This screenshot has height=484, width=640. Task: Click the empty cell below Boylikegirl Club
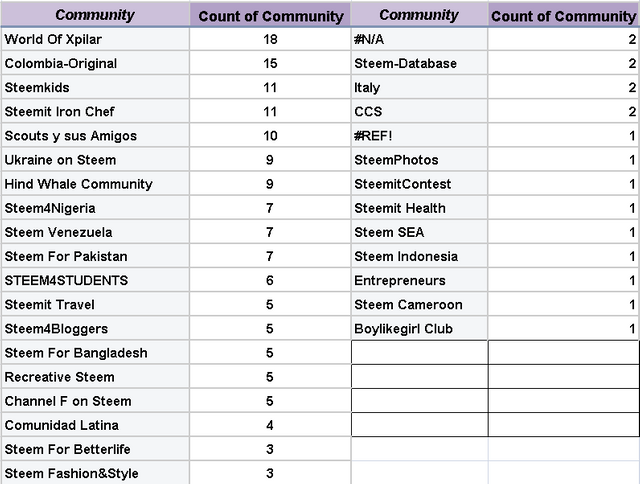[419, 352]
